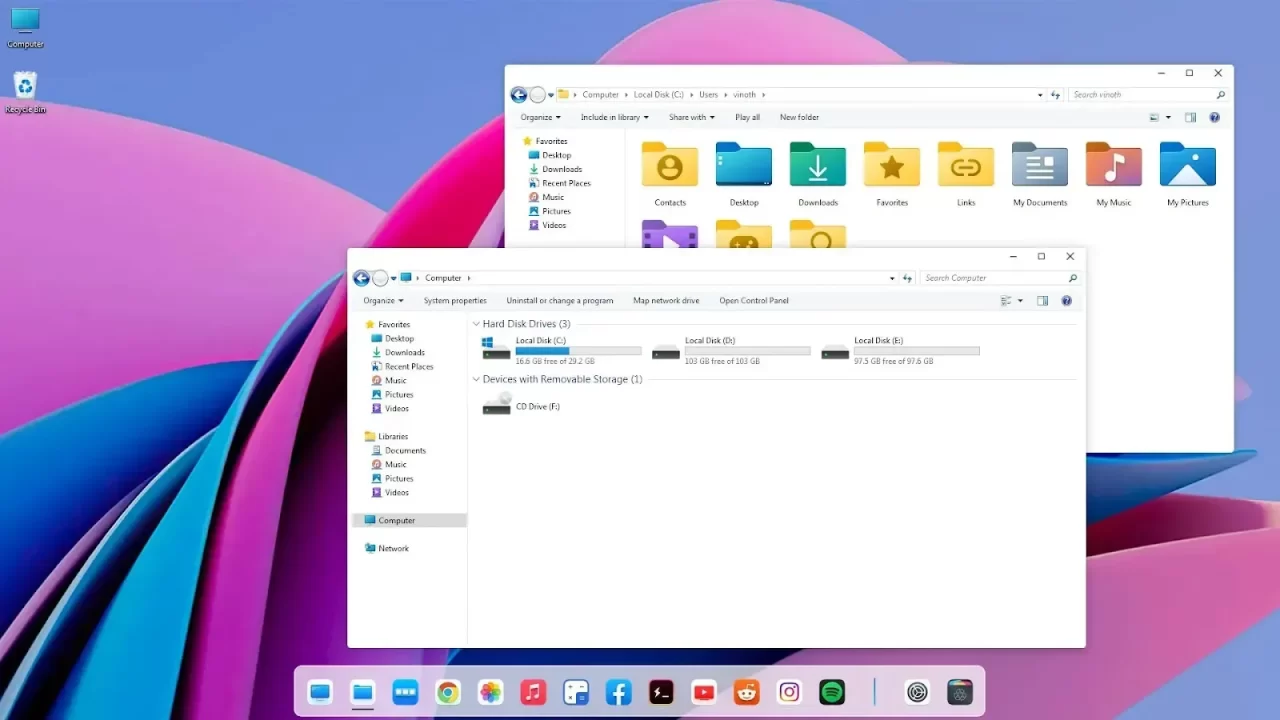Select the Local Disk (D:) drive
1280x720 pixels.
[x=710, y=349]
